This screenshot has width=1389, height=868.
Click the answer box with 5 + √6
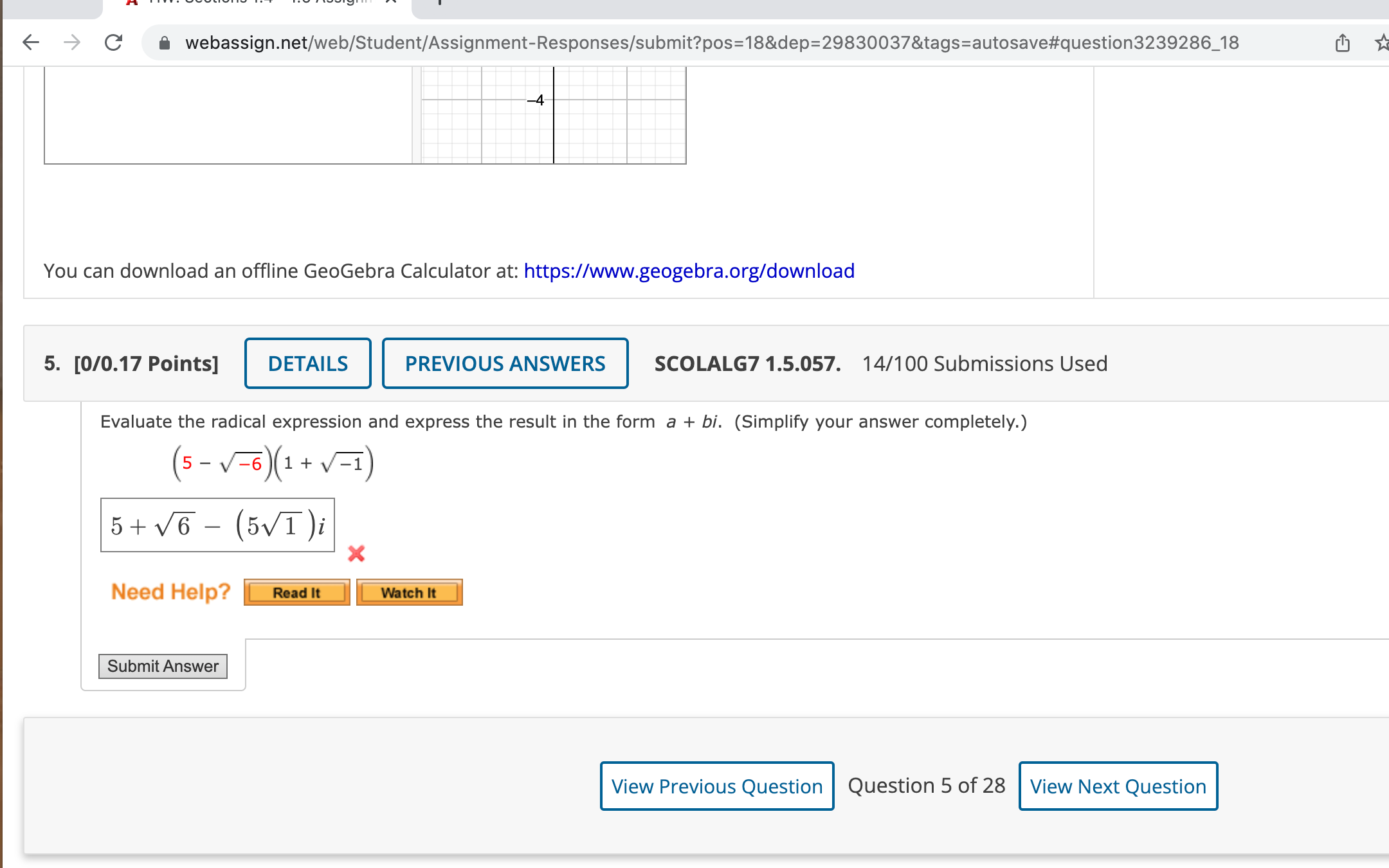(x=217, y=525)
